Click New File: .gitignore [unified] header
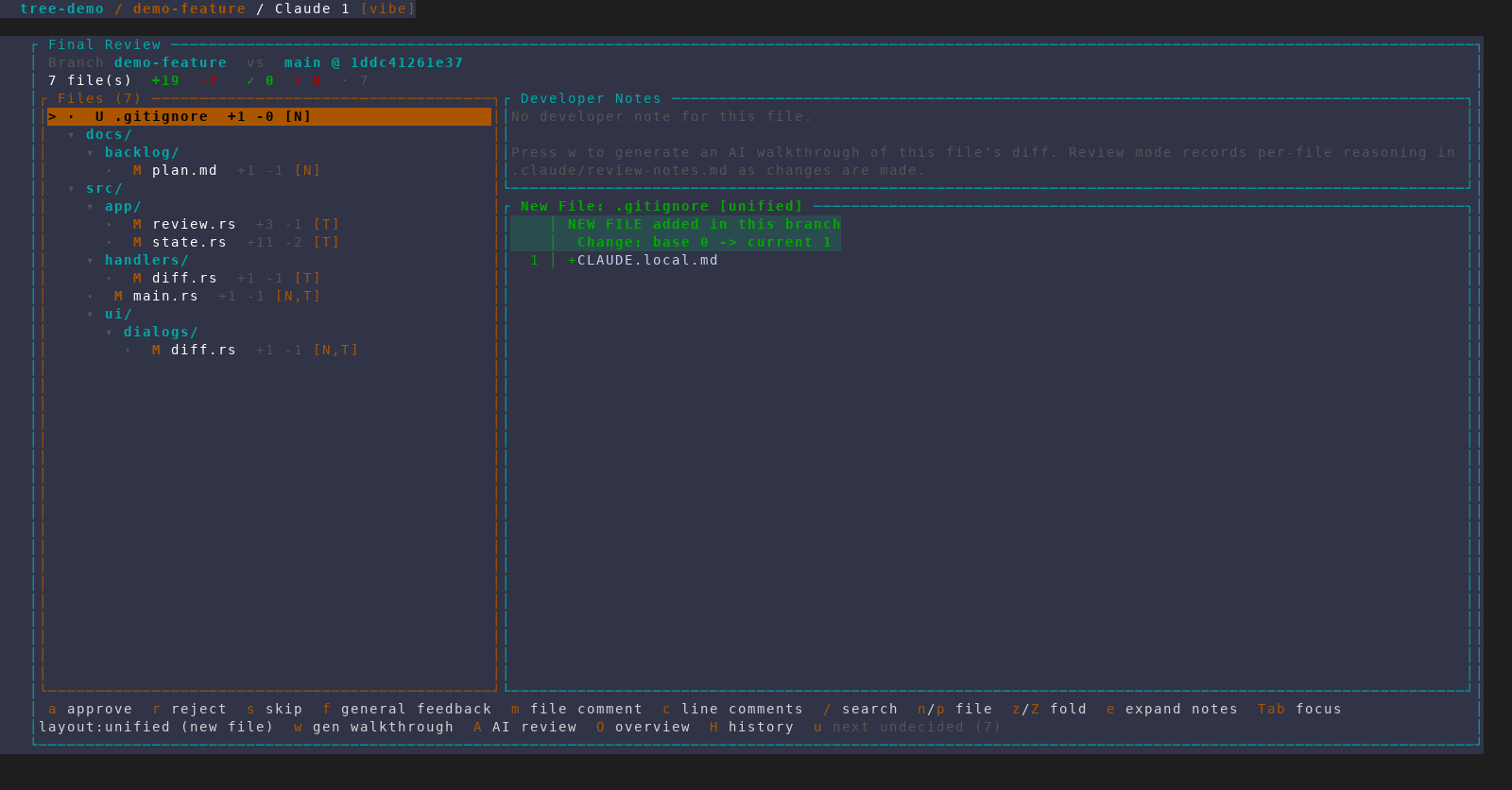1512x790 pixels. [x=661, y=206]
